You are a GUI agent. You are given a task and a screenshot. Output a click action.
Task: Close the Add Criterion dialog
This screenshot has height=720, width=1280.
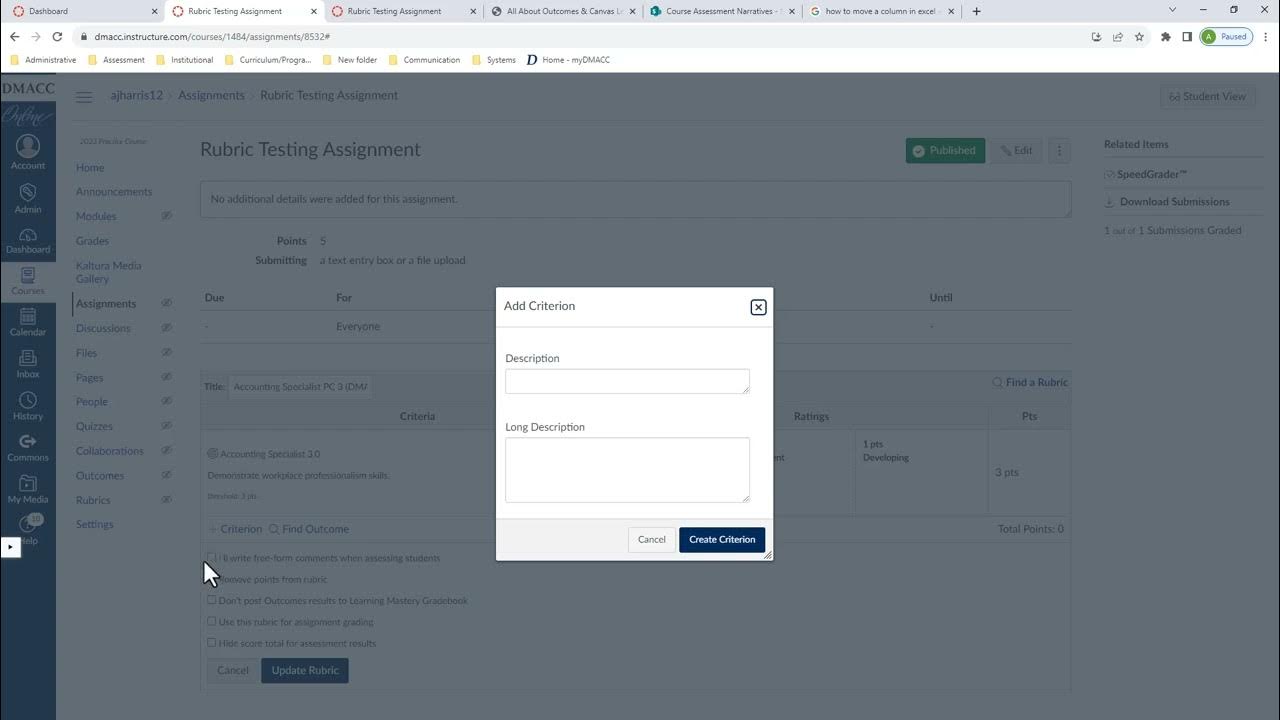pyautogui.click(x=758, y=307)
